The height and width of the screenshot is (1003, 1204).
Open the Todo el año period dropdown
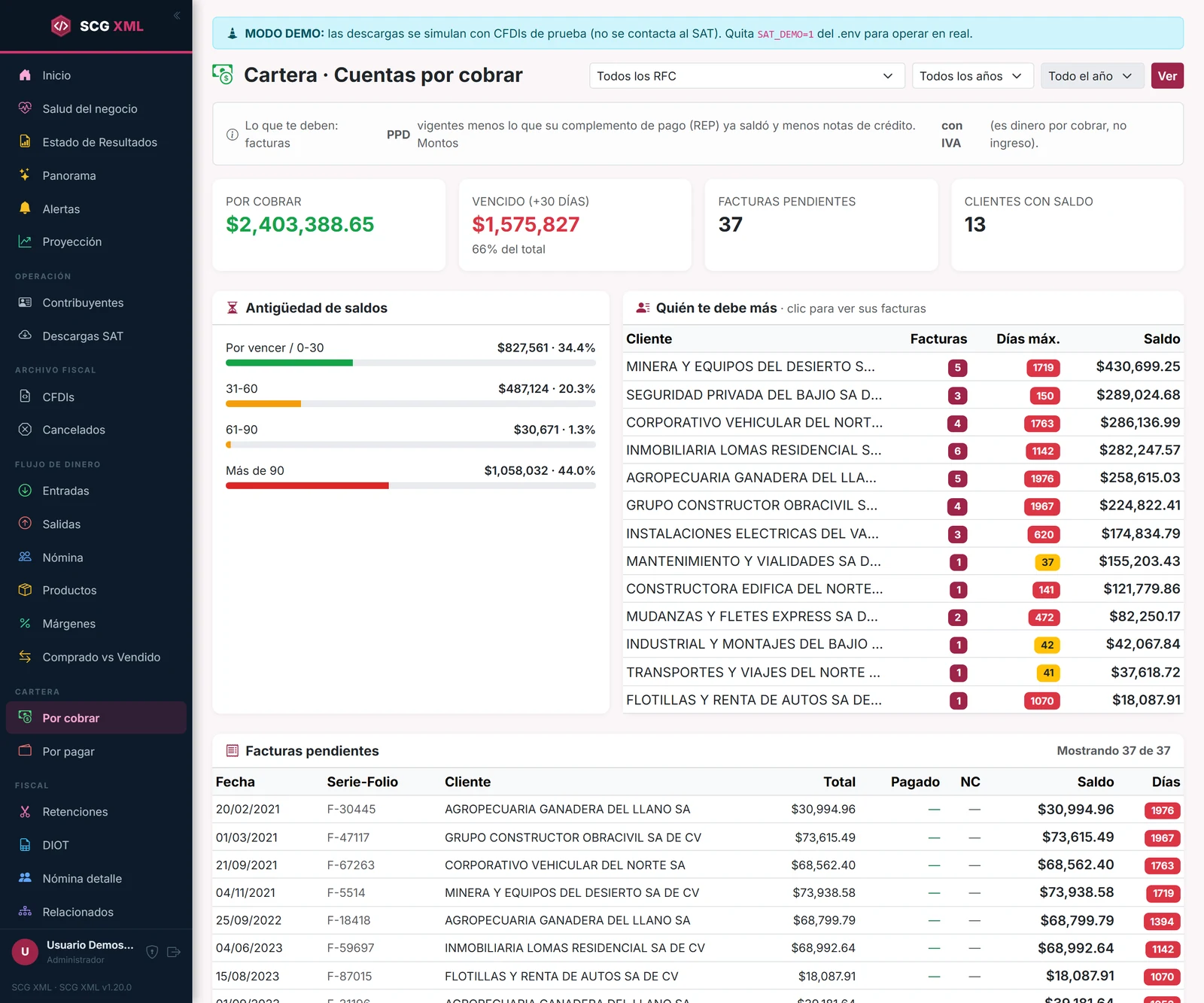[x=1092, y=76]
